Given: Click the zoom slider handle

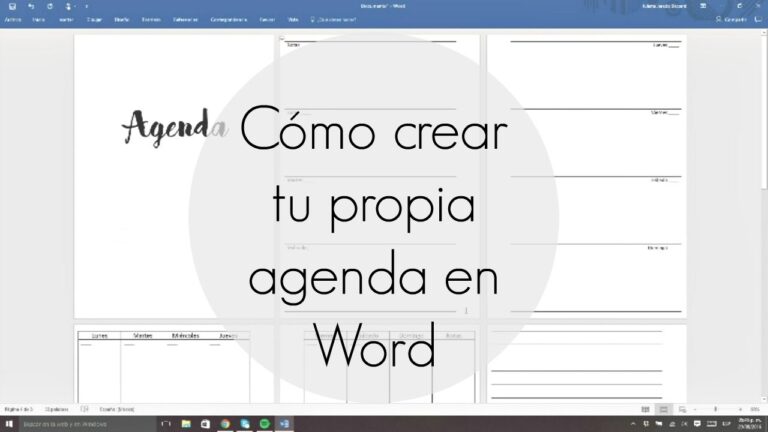Looking at the screenshot, I should 716,409.
